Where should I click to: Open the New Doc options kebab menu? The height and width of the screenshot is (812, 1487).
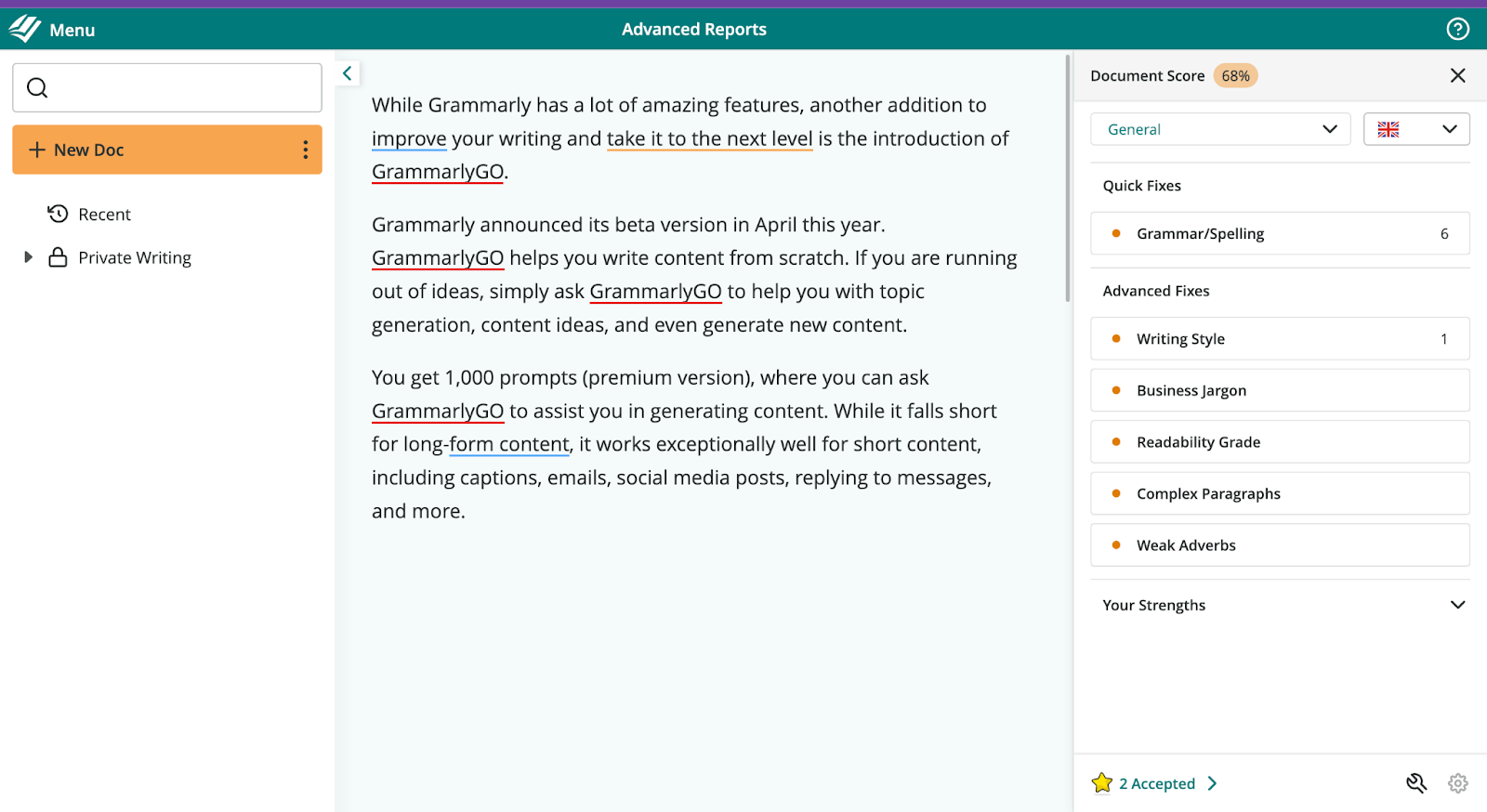(x=305, y=150)
